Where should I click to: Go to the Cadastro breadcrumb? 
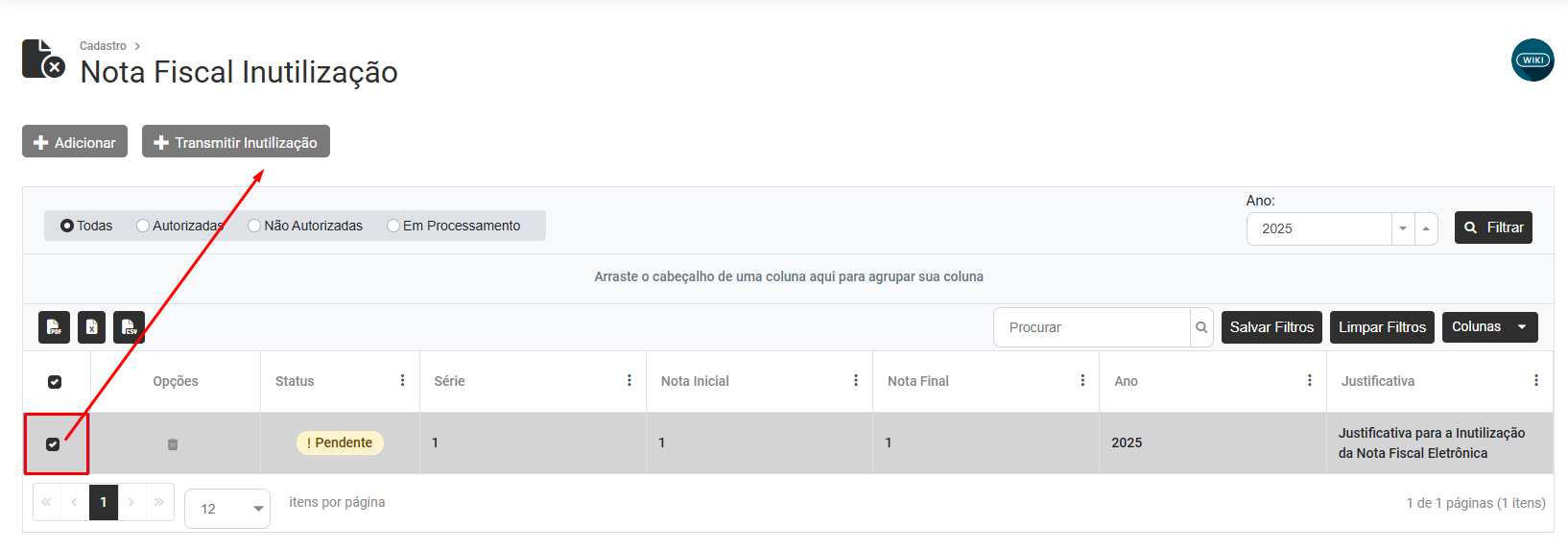[x=103, y=46]
